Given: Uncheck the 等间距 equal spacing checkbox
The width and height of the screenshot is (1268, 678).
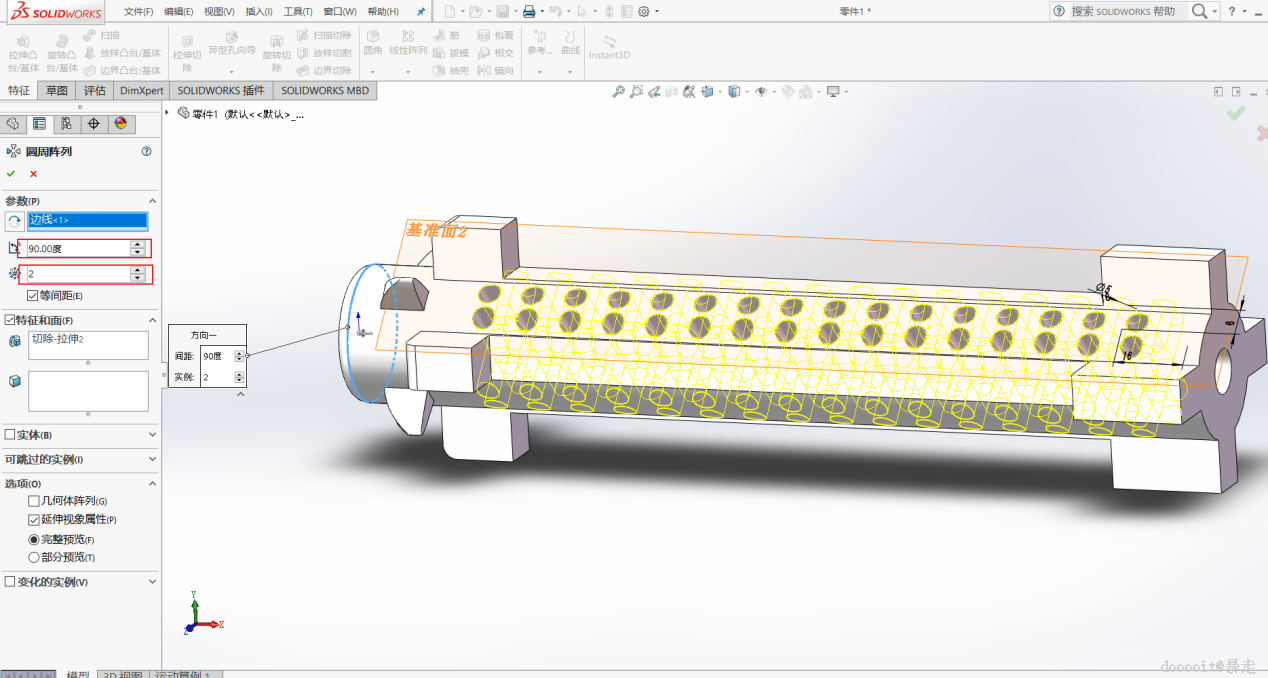Looking at the screenshot, I should coord(33,296).
